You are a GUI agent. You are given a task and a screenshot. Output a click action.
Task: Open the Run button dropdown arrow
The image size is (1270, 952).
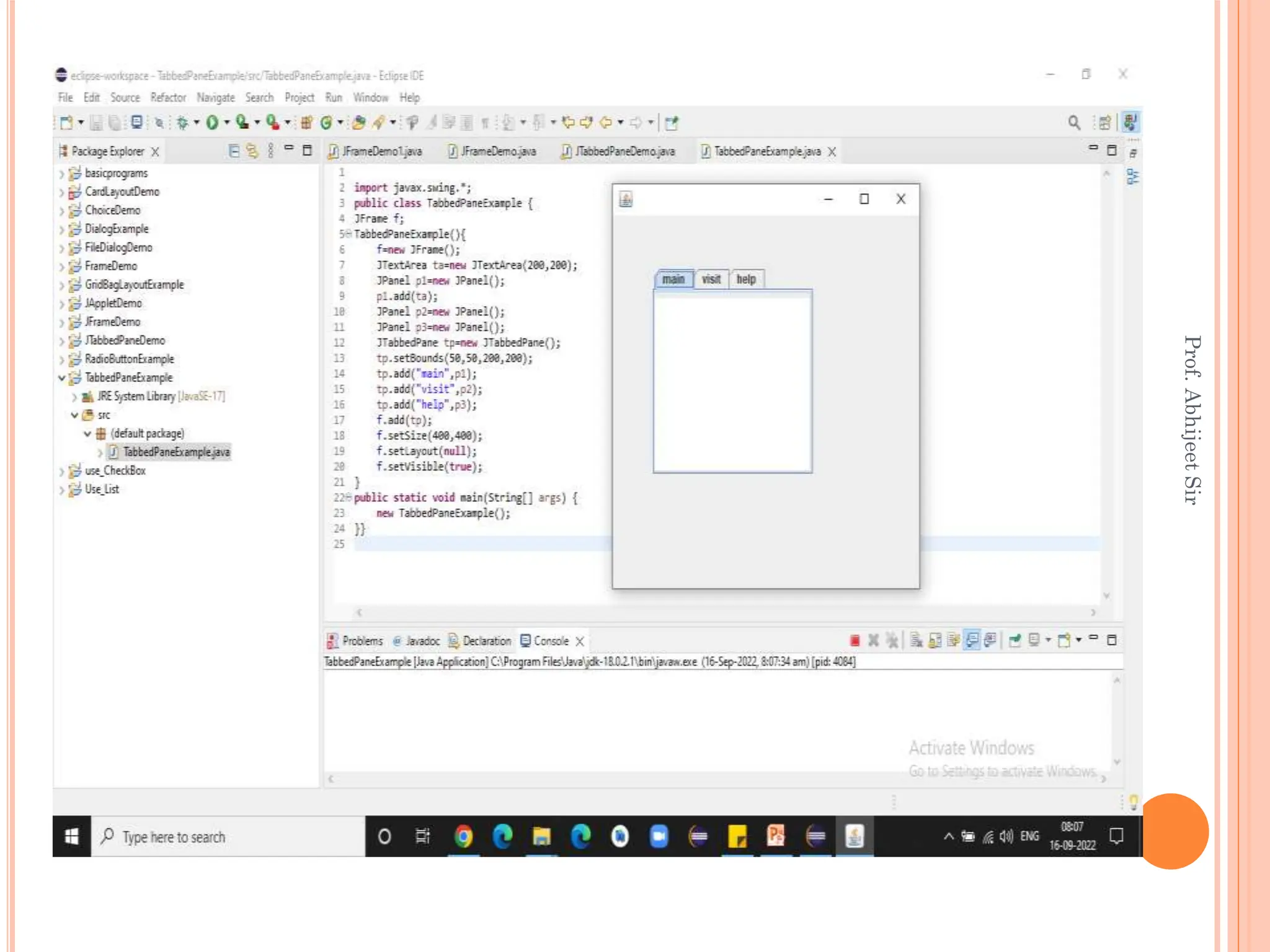(x=226, y=123)
